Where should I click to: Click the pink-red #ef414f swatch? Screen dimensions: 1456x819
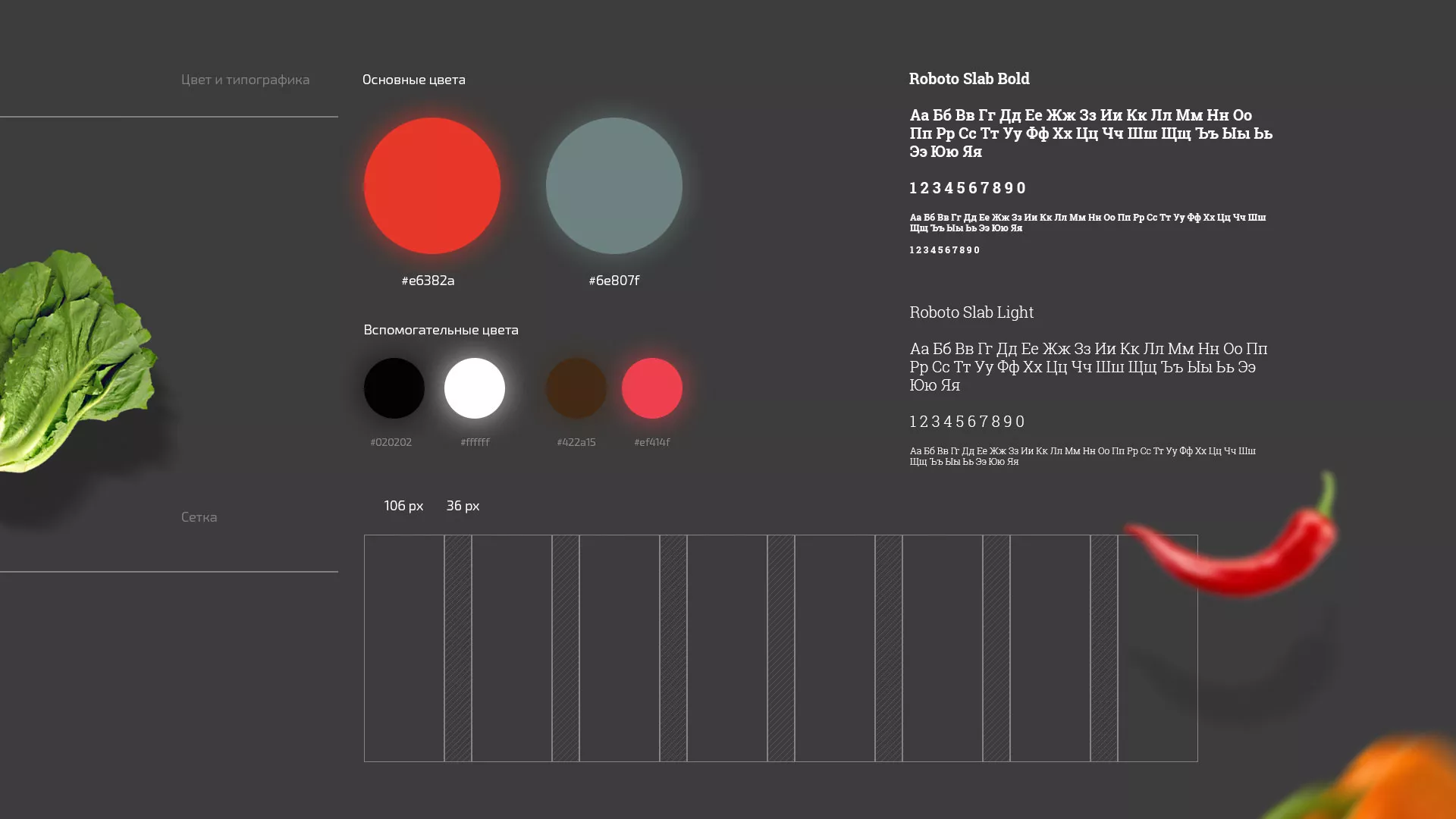(651, 388)
